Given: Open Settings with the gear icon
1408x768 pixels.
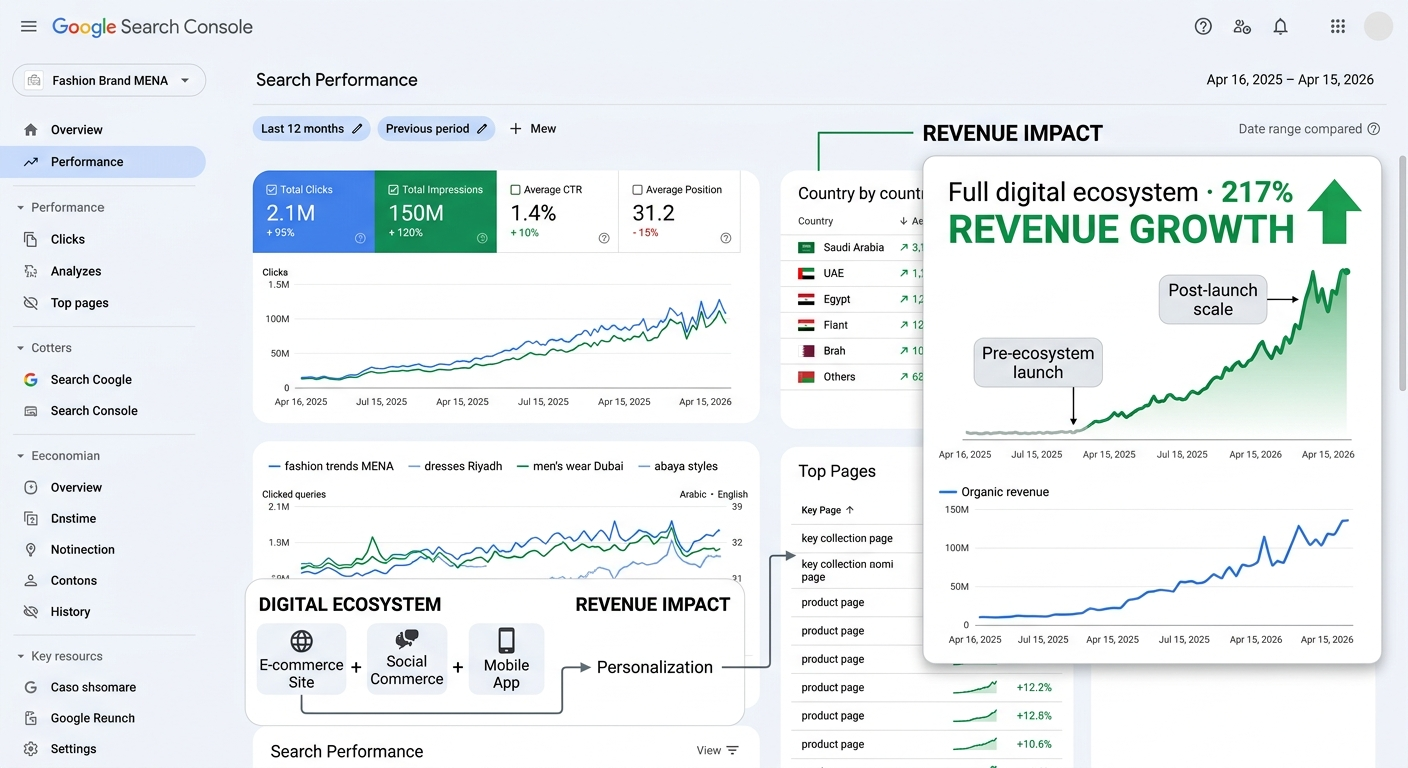Looking at the screenshot, I should point(31,749).
